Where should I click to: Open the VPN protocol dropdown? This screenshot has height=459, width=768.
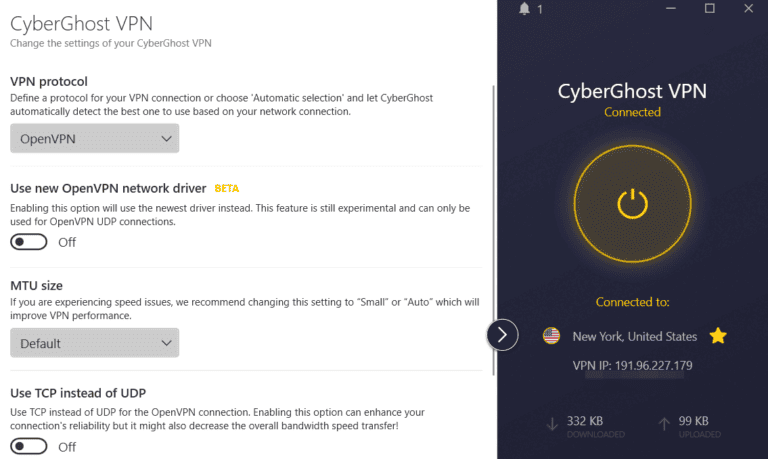tap(95, 139)
